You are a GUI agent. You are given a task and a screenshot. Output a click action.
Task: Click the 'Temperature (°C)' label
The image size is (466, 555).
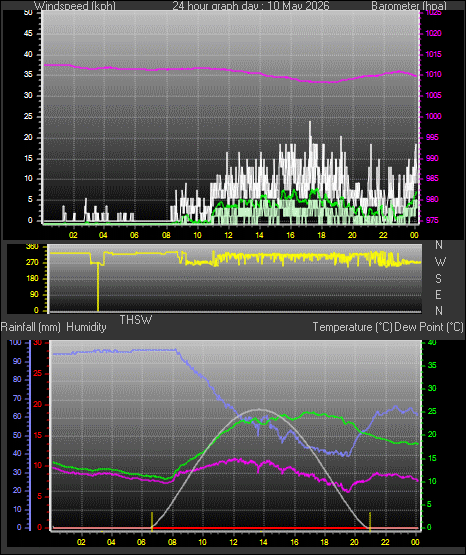(352, 327)
